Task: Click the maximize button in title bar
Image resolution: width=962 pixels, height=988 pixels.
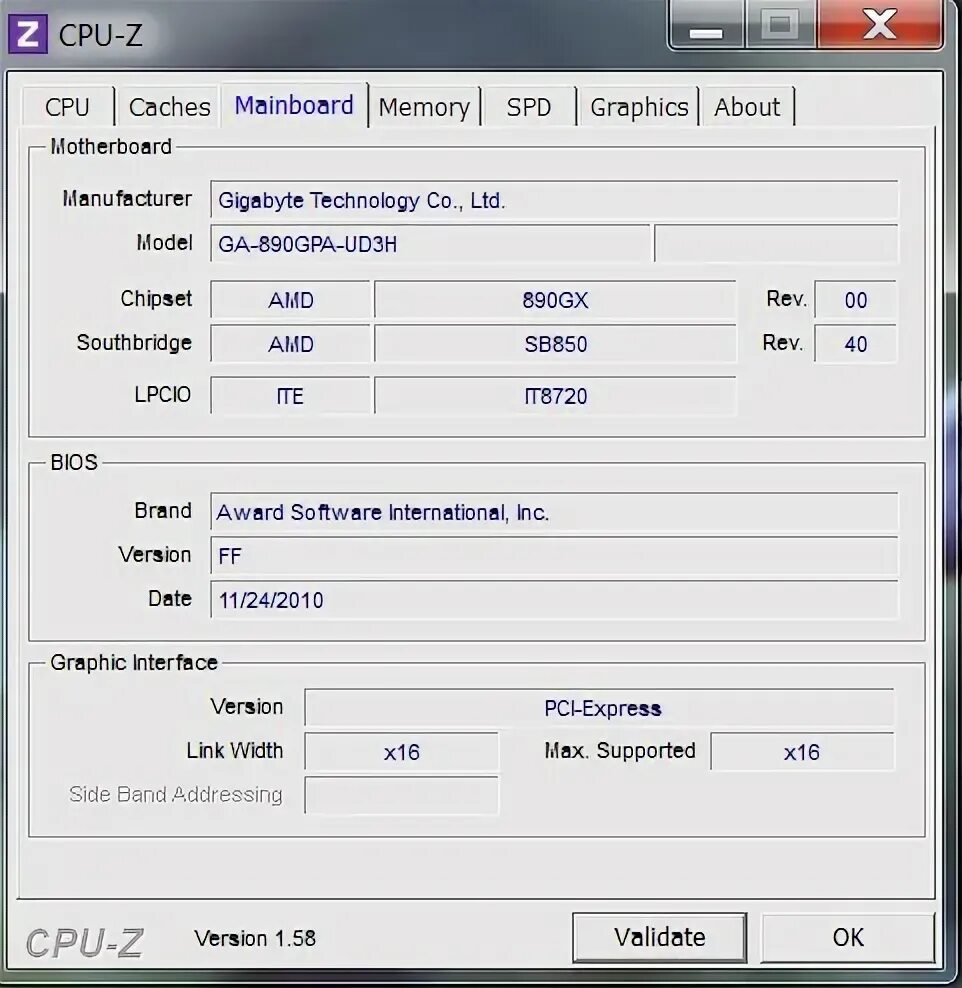Action: (x=781, y=26)
